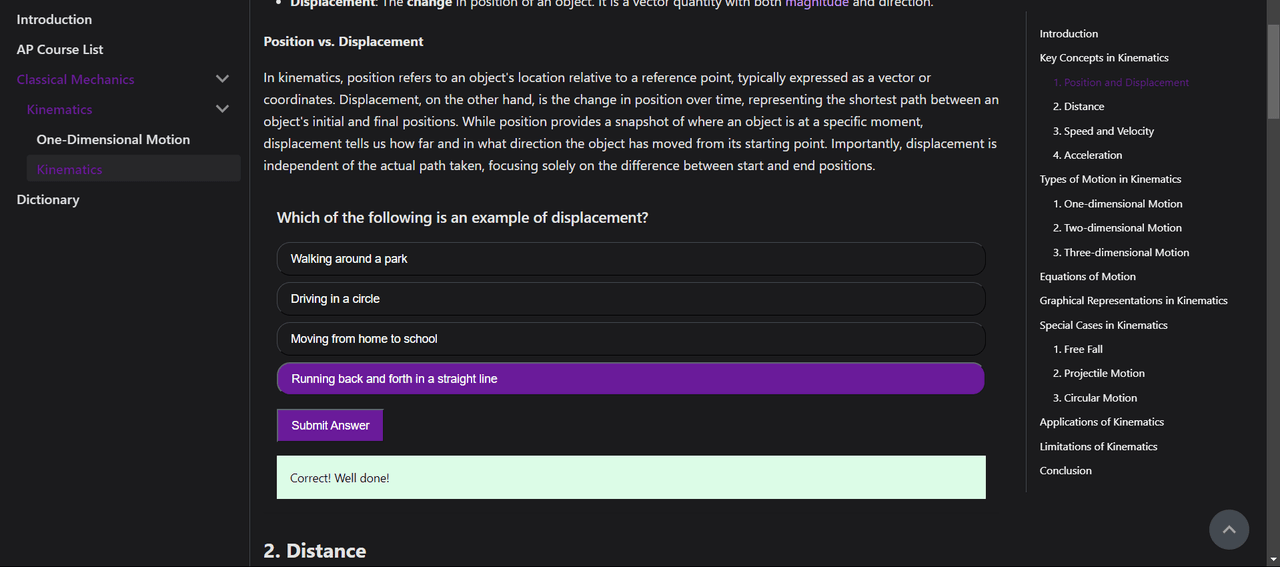Jump to "3. Speed and Velocity" section
The height and width of the screenshot is (567, 1280).
[1103, 131]
